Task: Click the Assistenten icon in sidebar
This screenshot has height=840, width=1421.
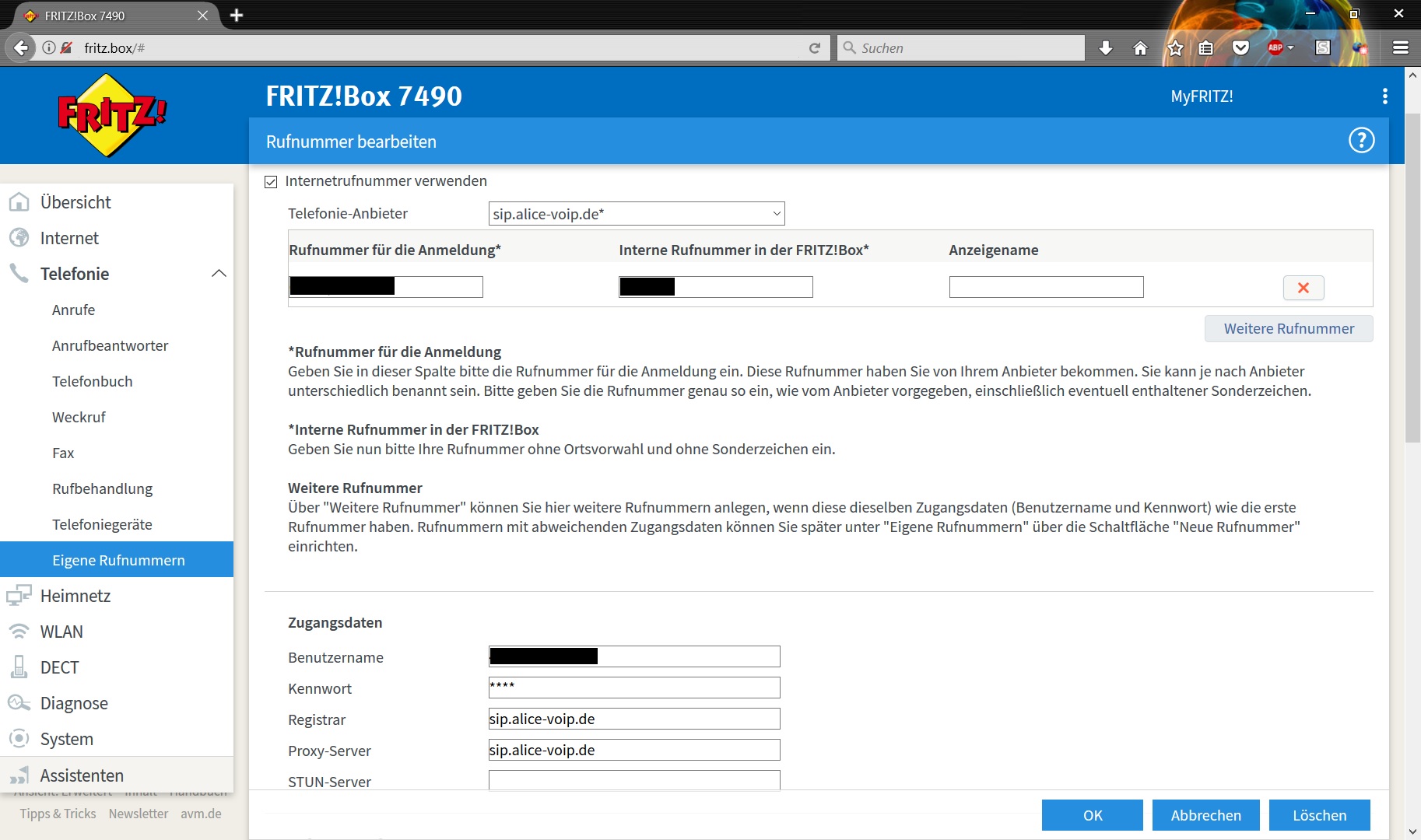Action: point(19,775)
